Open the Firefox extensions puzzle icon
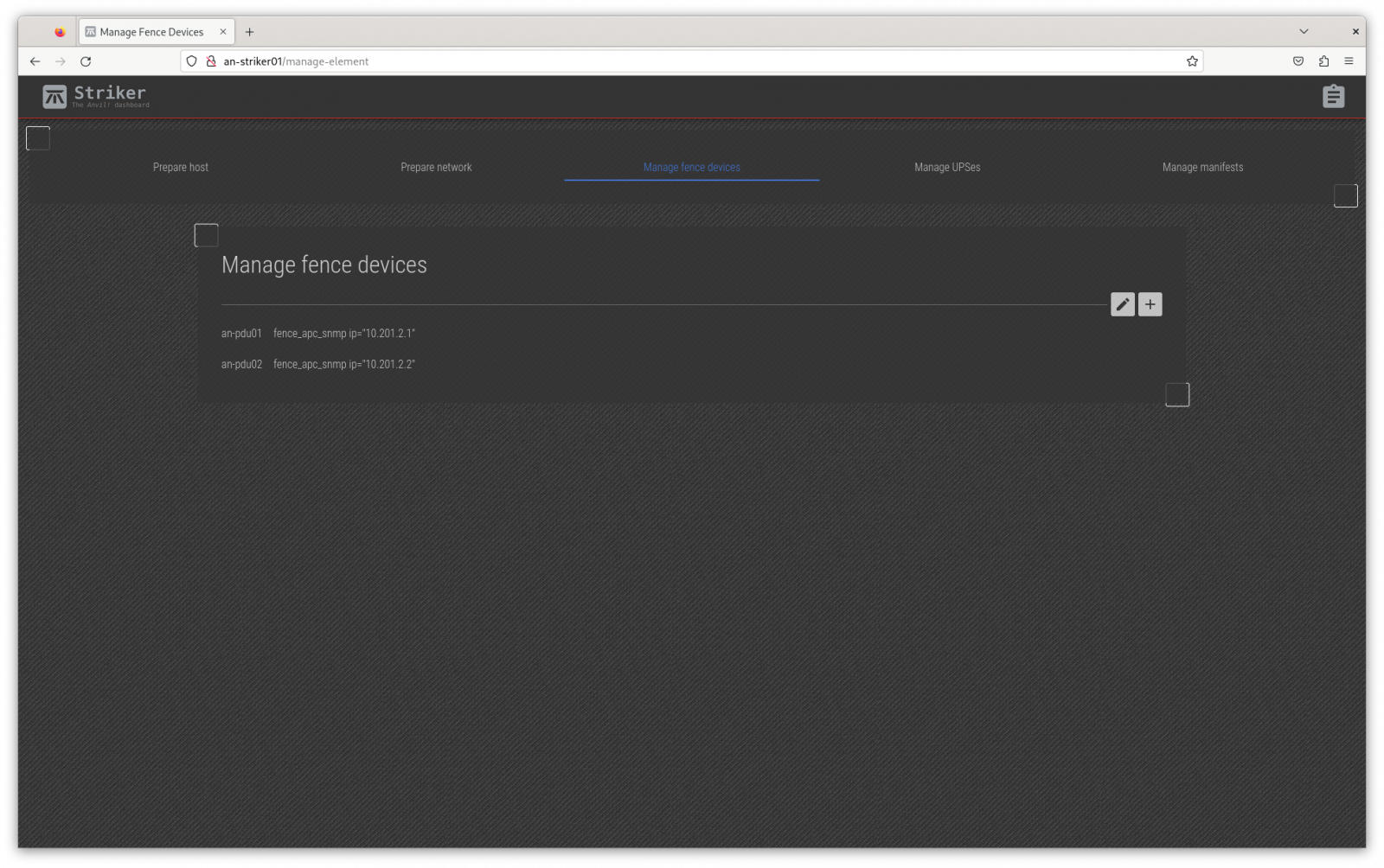This screenshot has height=868, width=1384. click(1323, 61)
